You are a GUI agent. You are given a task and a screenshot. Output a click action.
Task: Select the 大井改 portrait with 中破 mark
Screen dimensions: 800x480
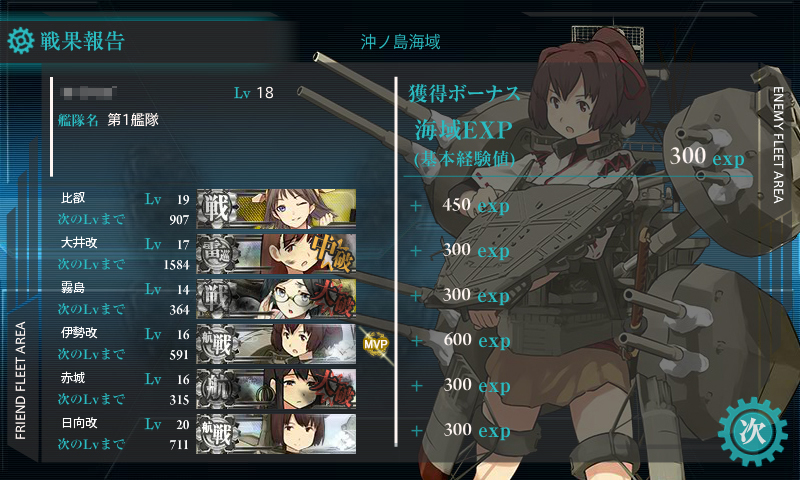coord(276,254)
